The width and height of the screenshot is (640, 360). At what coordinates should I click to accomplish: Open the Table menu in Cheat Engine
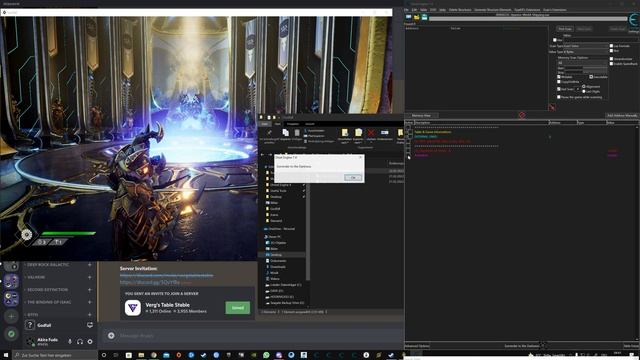pos(424,9)
